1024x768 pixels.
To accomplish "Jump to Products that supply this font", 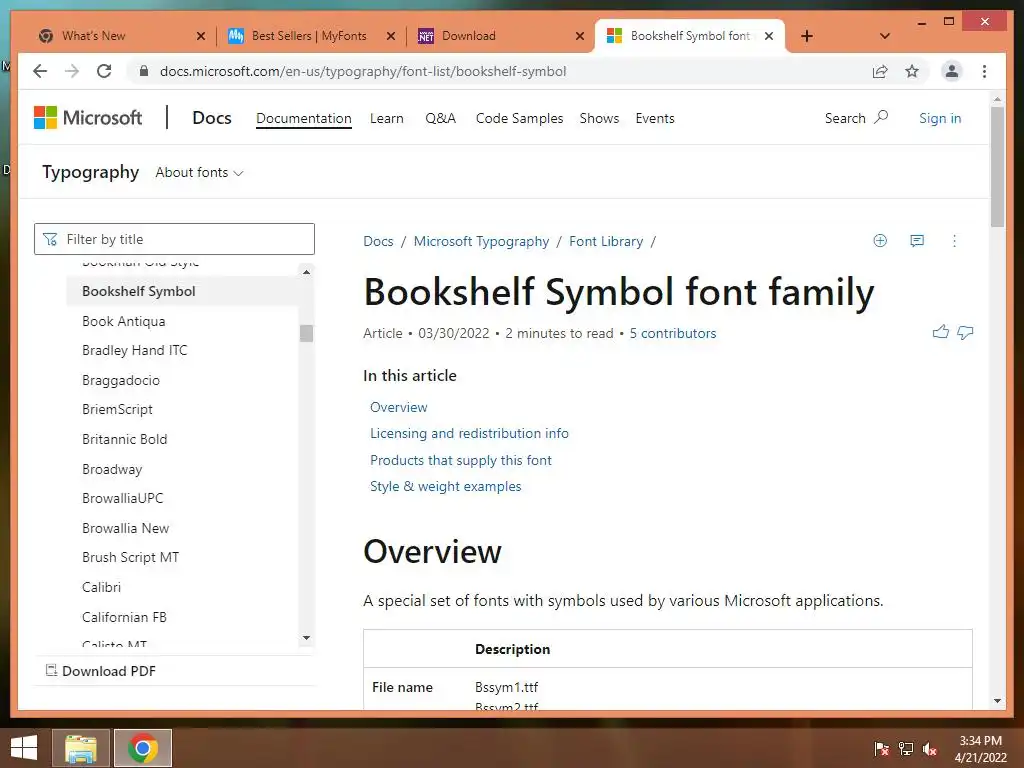I will [x=460, y=460].
